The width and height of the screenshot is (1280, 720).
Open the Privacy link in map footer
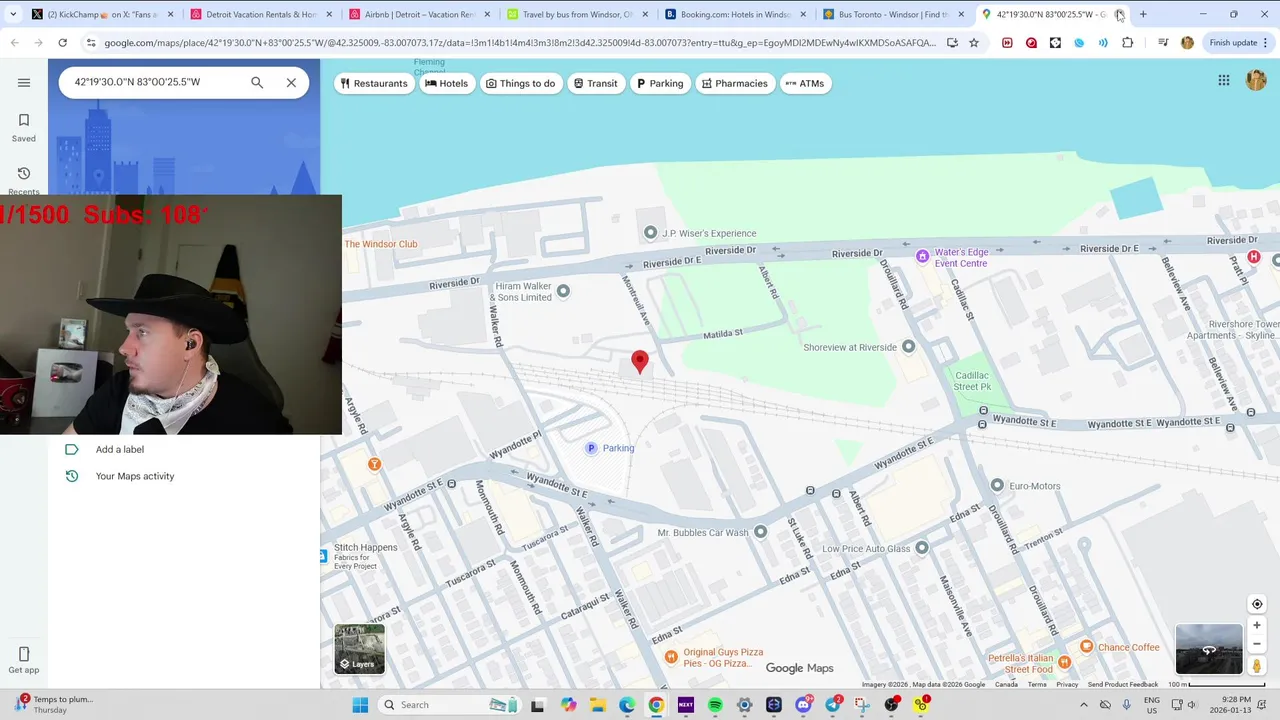point(1067,684)
